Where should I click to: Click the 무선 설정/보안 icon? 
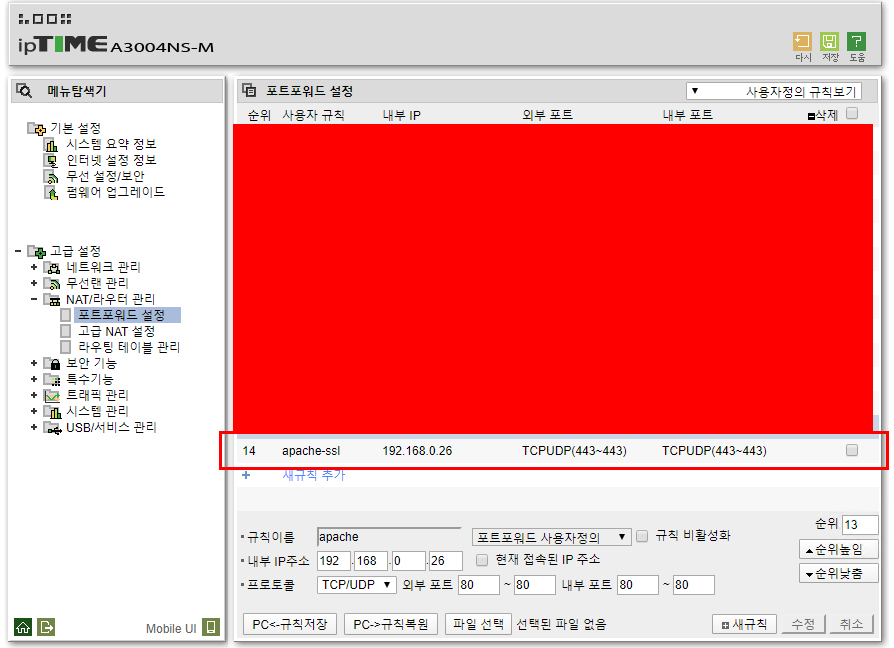tap(51, 177)
